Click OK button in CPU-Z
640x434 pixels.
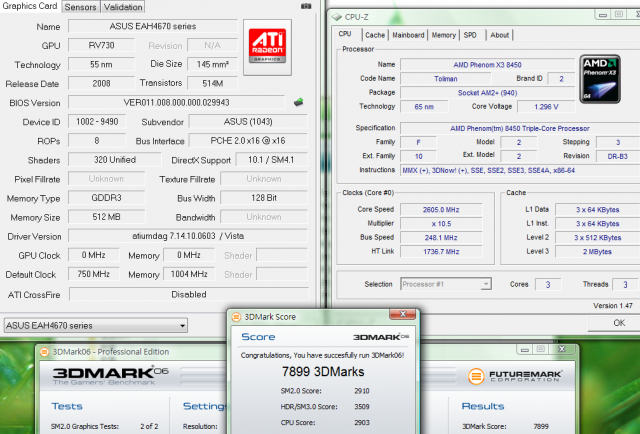point(616,323)
